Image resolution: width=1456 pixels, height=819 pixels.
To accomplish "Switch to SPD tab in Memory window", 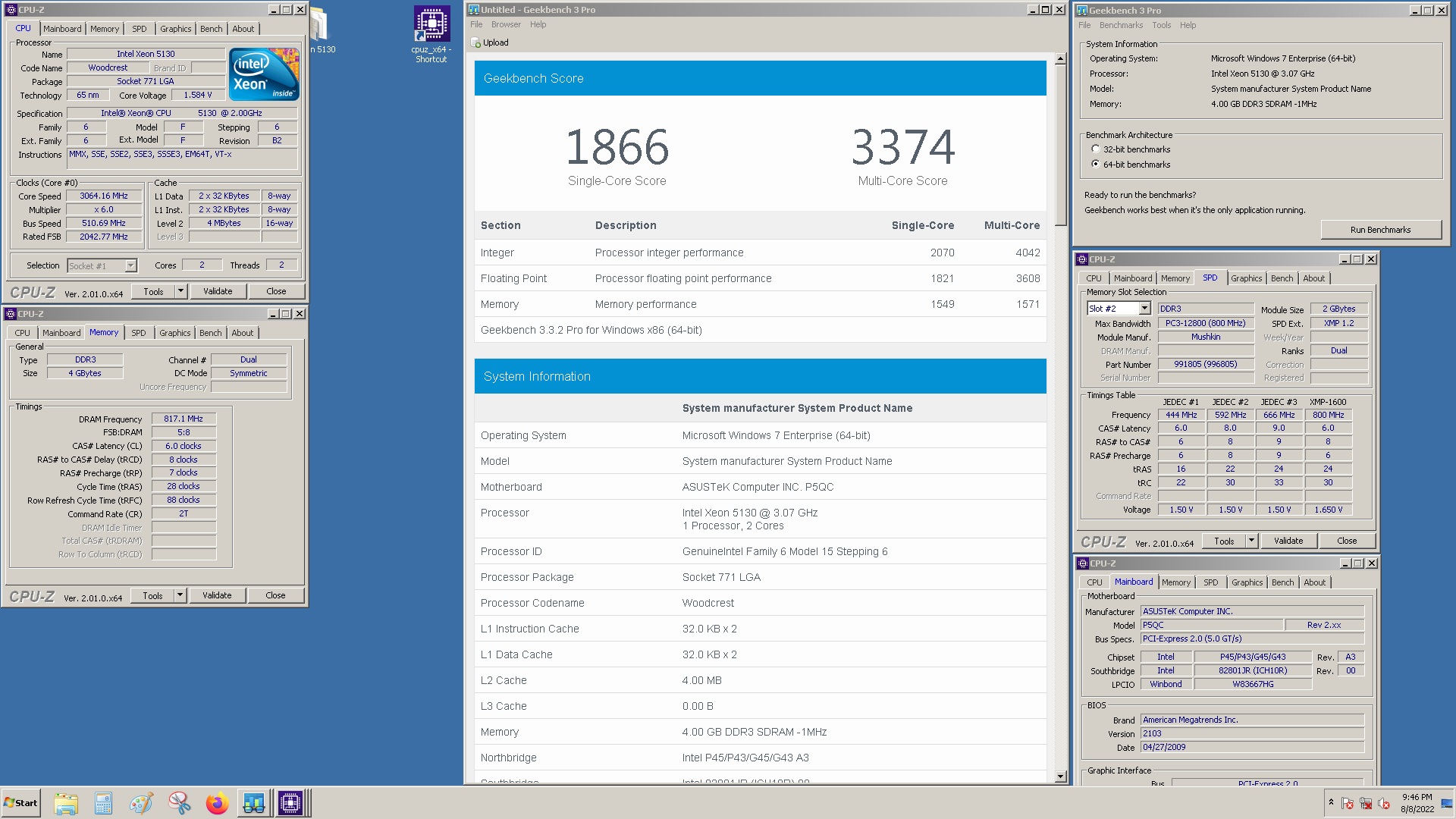I will (x=139, y=333).
